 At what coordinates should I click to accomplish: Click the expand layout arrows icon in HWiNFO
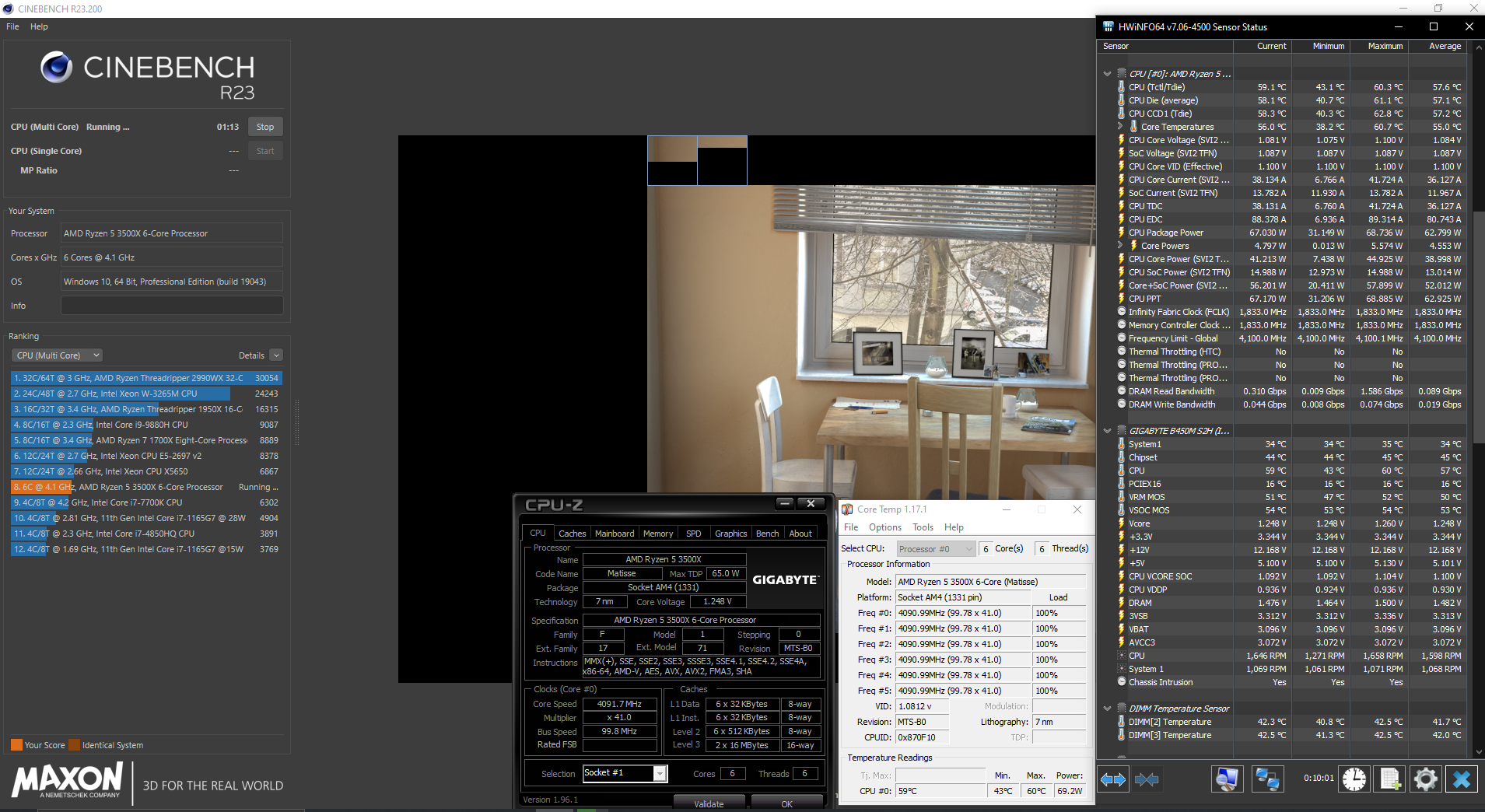(1113, 779)
